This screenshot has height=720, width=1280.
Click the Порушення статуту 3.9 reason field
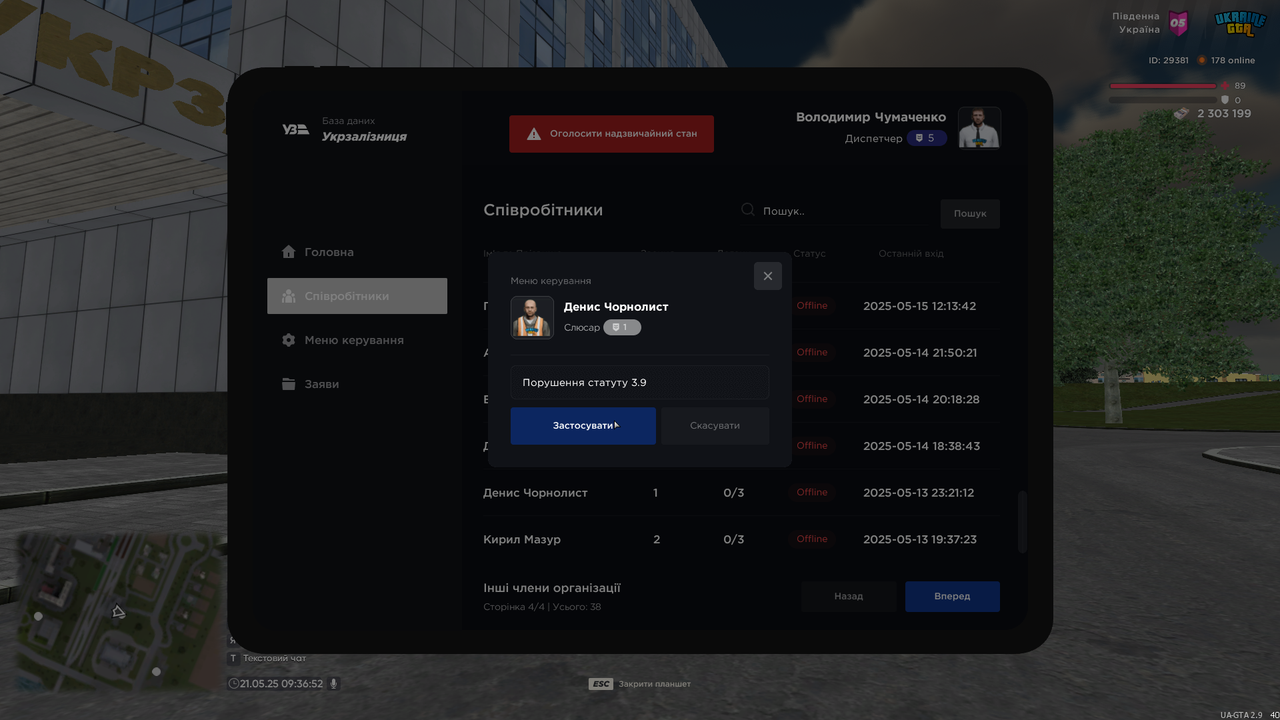tap(640, 383)
